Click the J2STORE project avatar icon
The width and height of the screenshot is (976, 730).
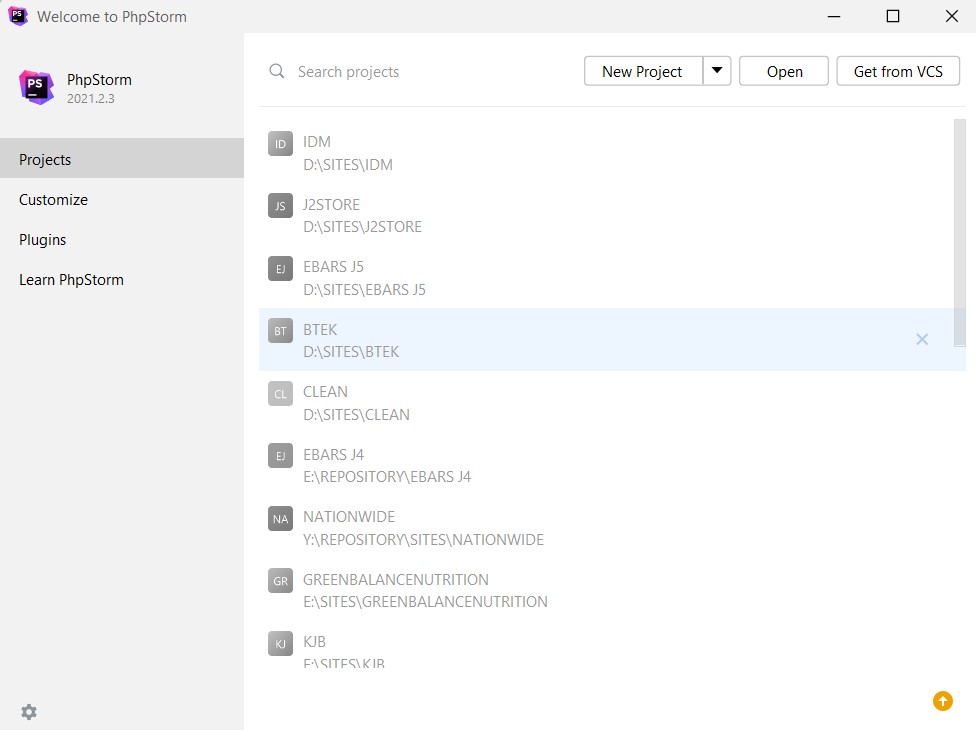(x=280, y=206)
